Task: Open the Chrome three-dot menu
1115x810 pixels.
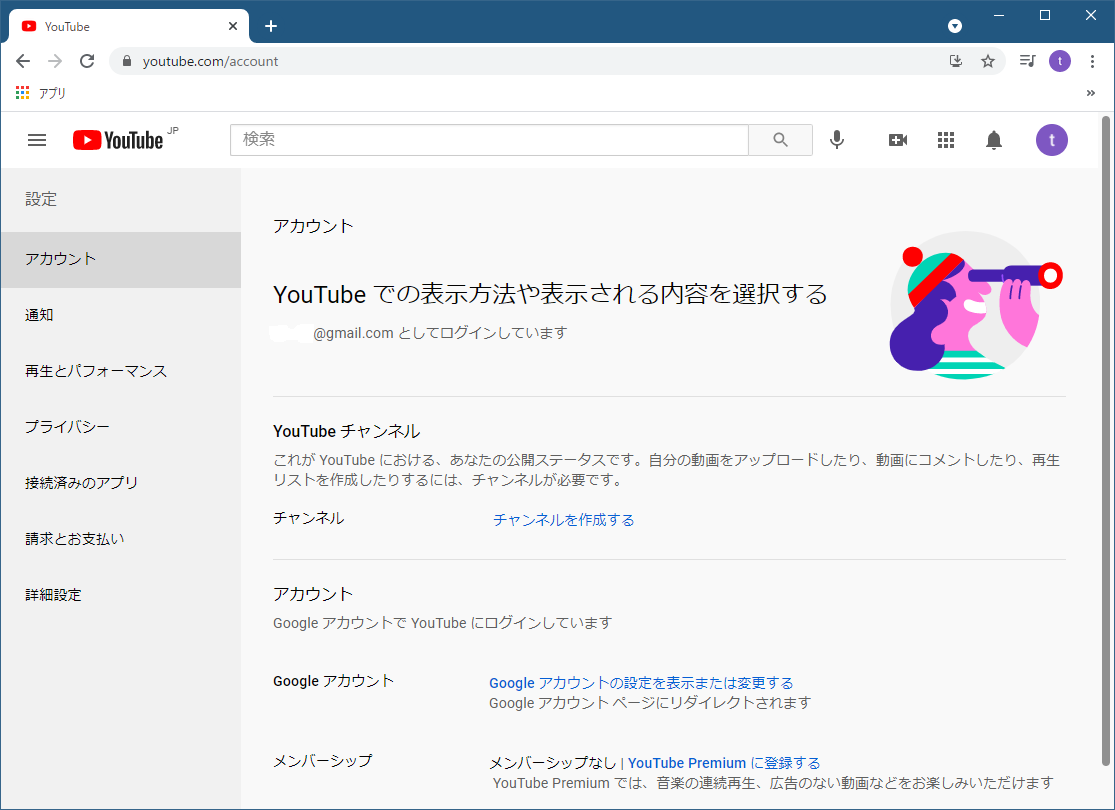Action: (1092, 61)
